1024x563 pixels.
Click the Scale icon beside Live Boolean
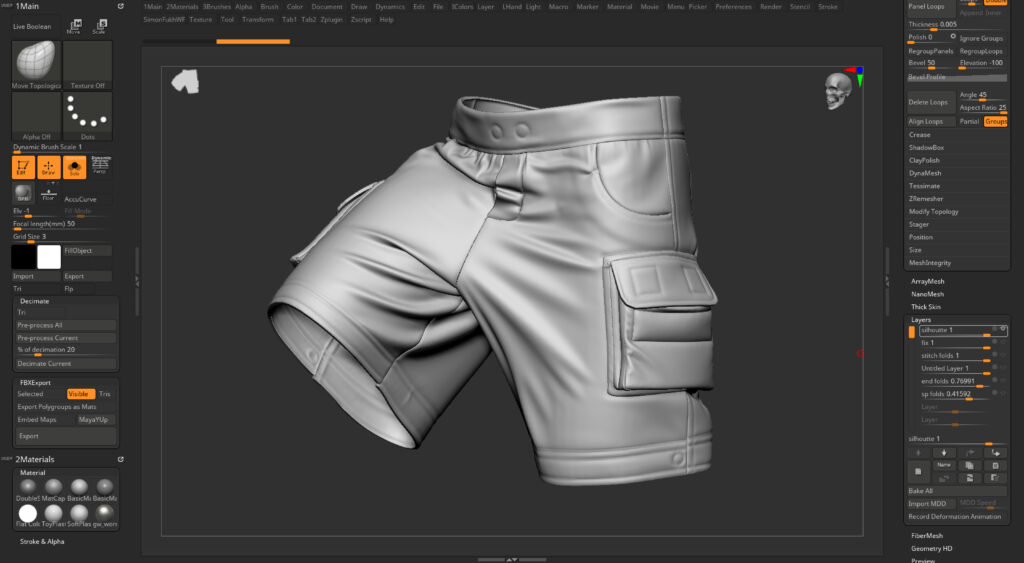coord(99,26)
